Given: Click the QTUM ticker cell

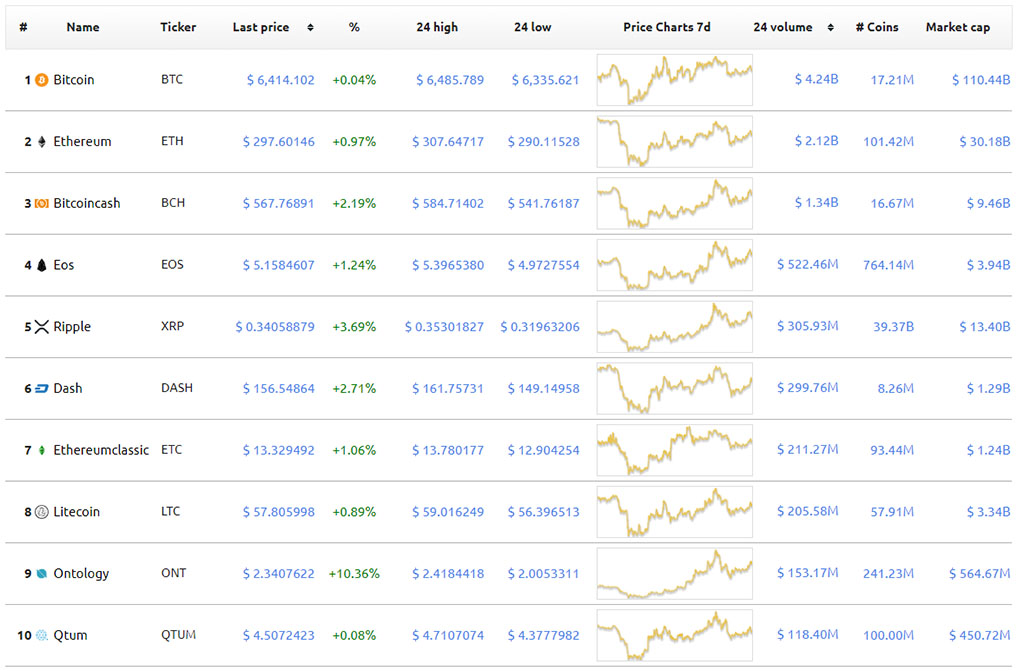Looking at the screenshot, I should (178, 634).
